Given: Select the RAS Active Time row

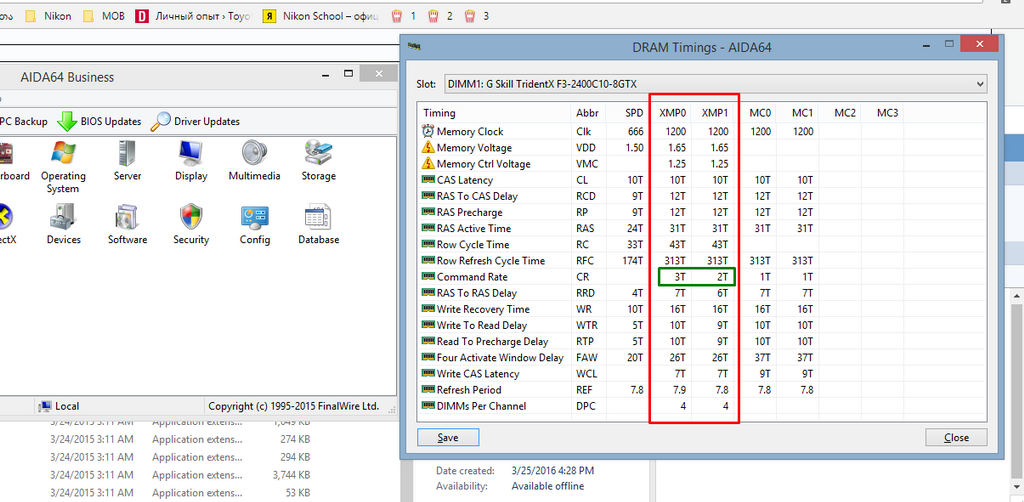Looking at the screenshot, I should click(702, 228).
